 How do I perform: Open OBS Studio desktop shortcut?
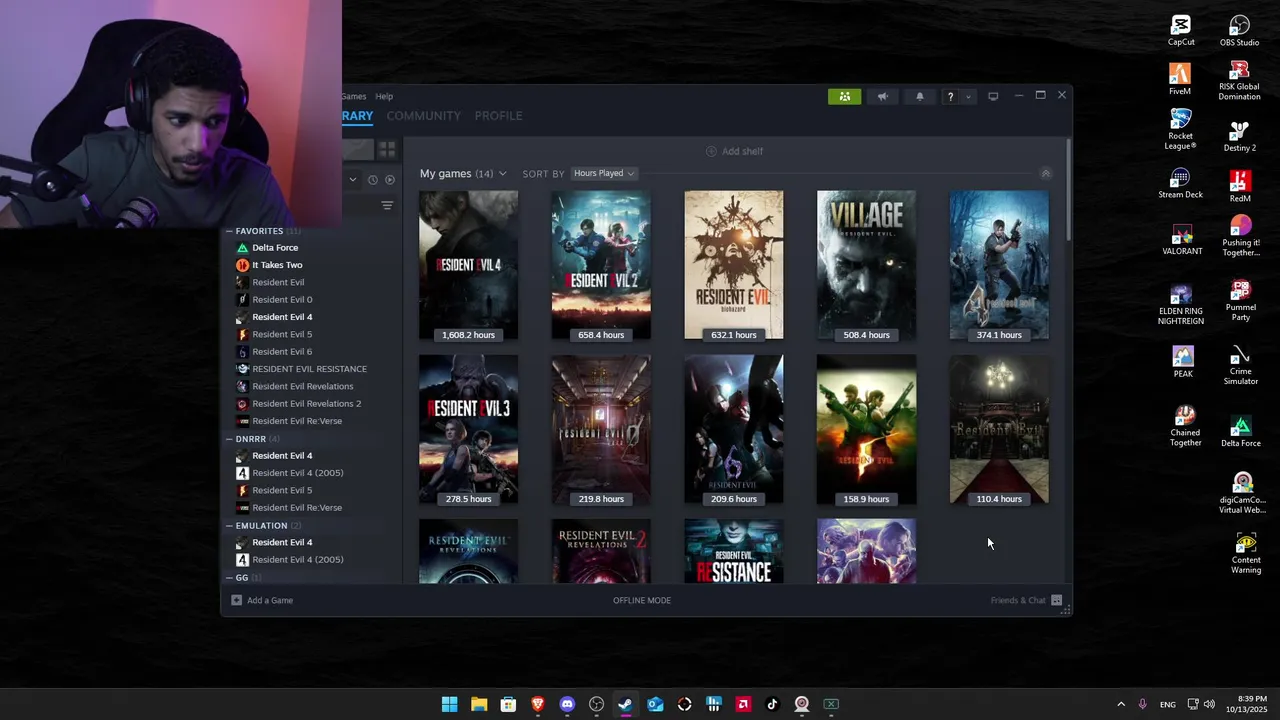[1239, 30]
